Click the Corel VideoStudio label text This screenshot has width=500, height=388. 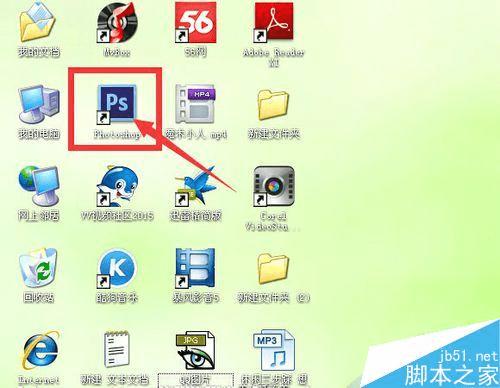pyautogui.click(x=273, y=221)
